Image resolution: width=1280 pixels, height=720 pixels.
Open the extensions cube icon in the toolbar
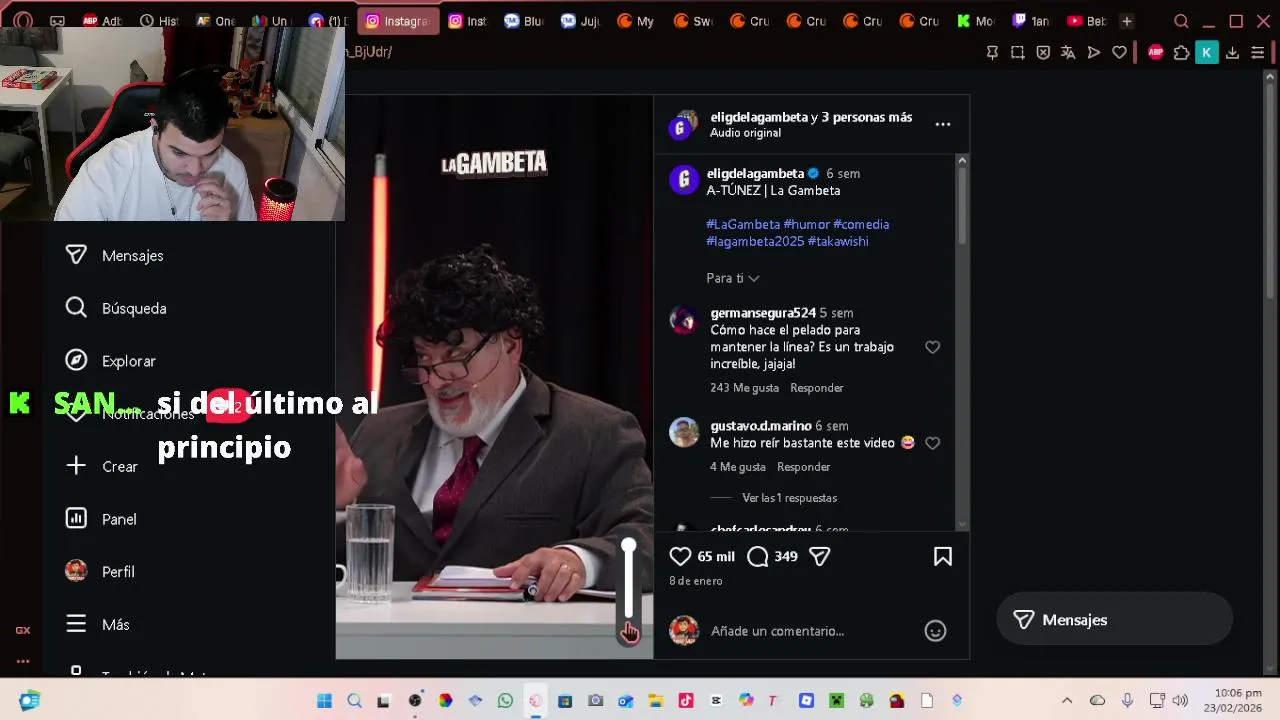click(1181, 52)
